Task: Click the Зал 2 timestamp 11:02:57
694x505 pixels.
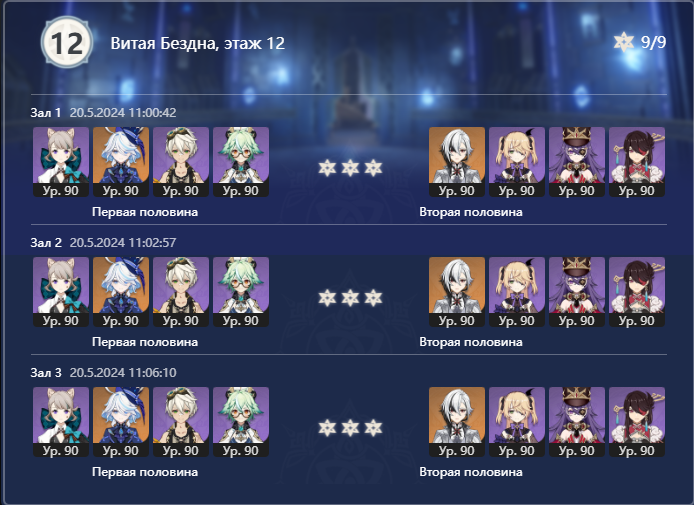Action: [x=123, y=243]
